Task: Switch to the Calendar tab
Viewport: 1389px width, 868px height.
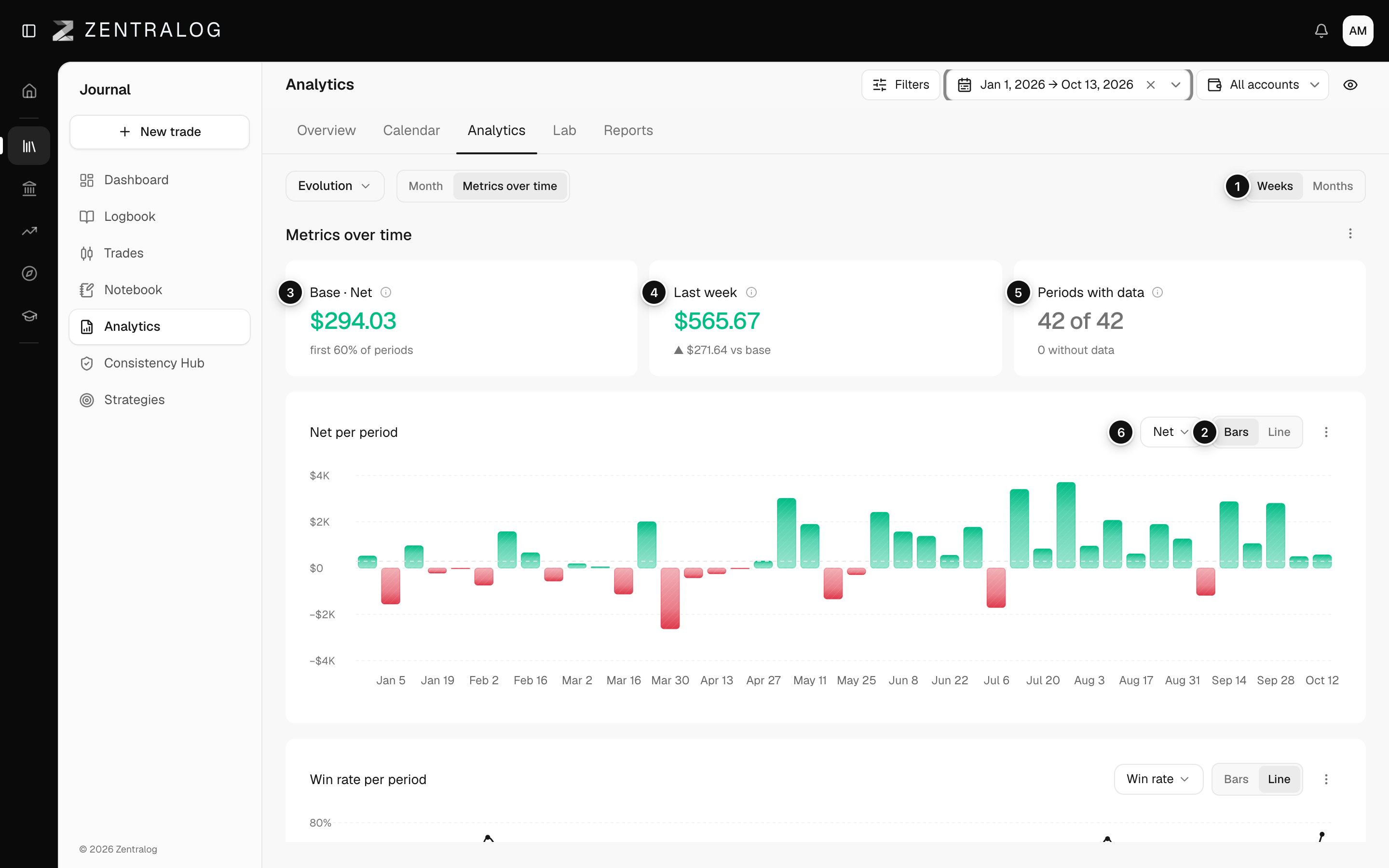Action: point(411,130)
